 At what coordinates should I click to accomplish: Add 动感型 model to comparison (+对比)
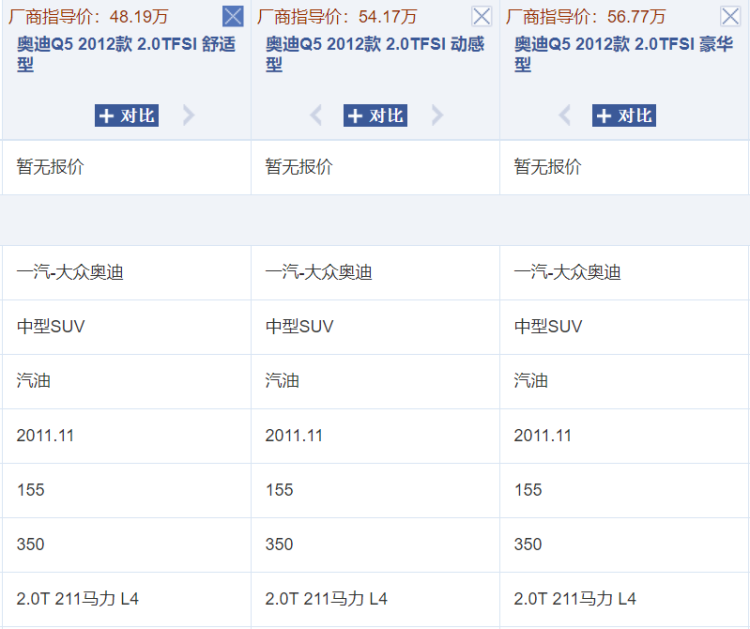(x=375, y=116)
